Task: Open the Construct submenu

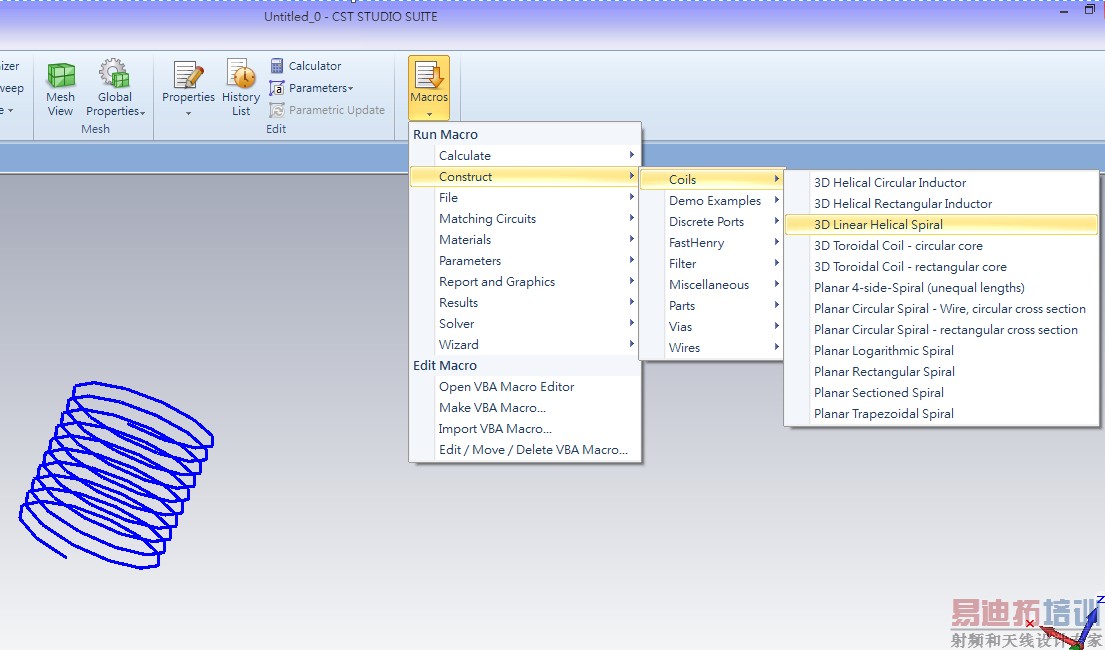Action: (x=526, y=176)
